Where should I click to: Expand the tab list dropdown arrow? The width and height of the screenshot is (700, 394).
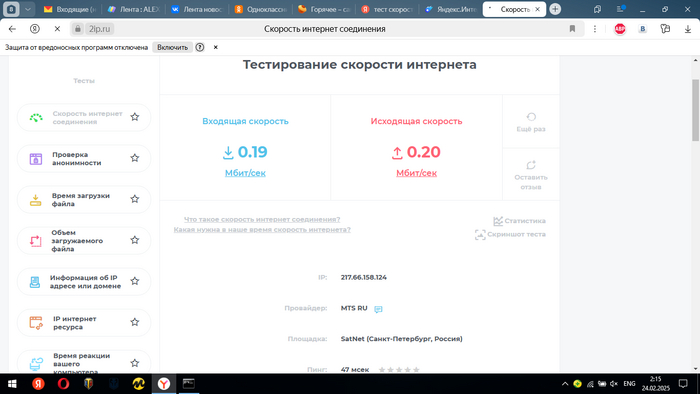click(27, 9)
